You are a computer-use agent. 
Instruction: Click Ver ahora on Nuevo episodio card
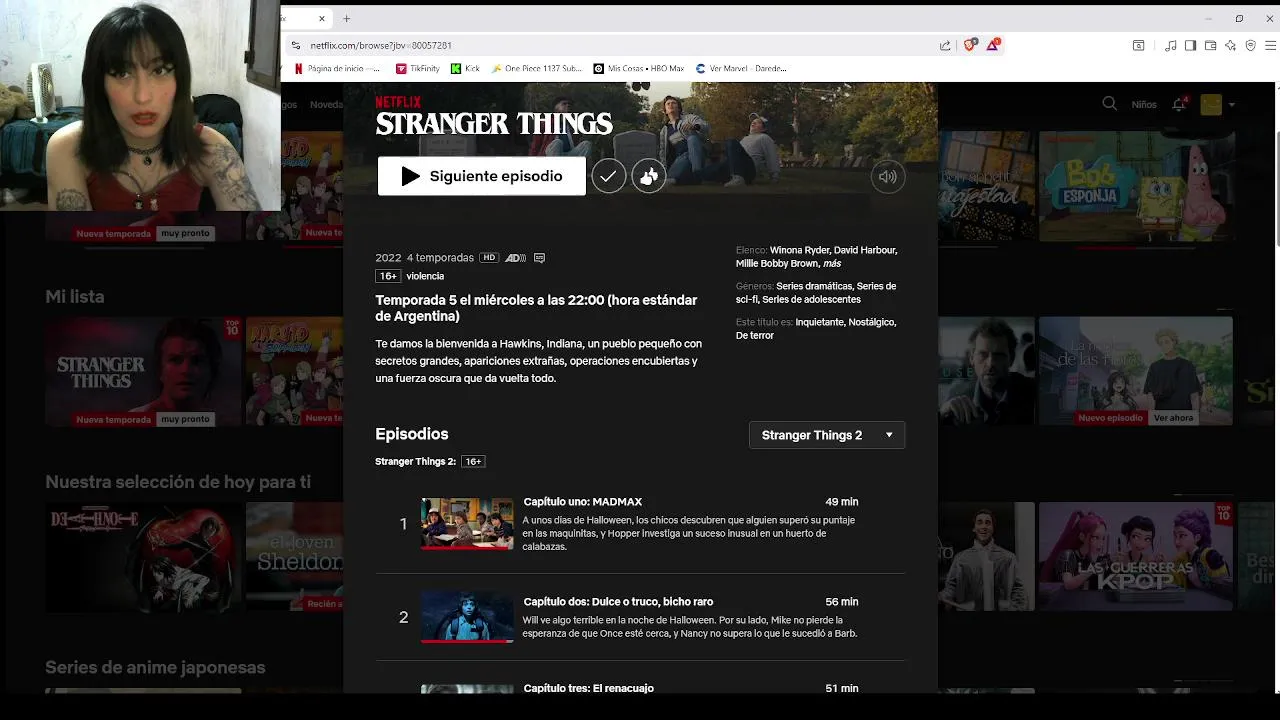1173,418
